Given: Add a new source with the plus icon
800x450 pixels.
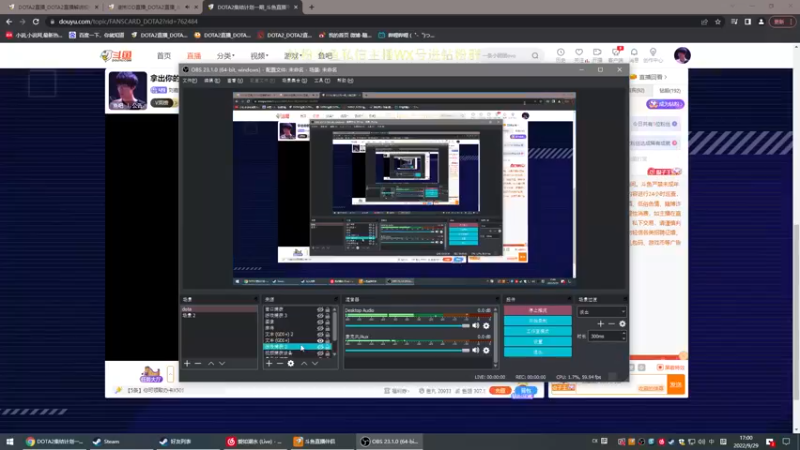Looking at the screenshot, I should point(269,363).
